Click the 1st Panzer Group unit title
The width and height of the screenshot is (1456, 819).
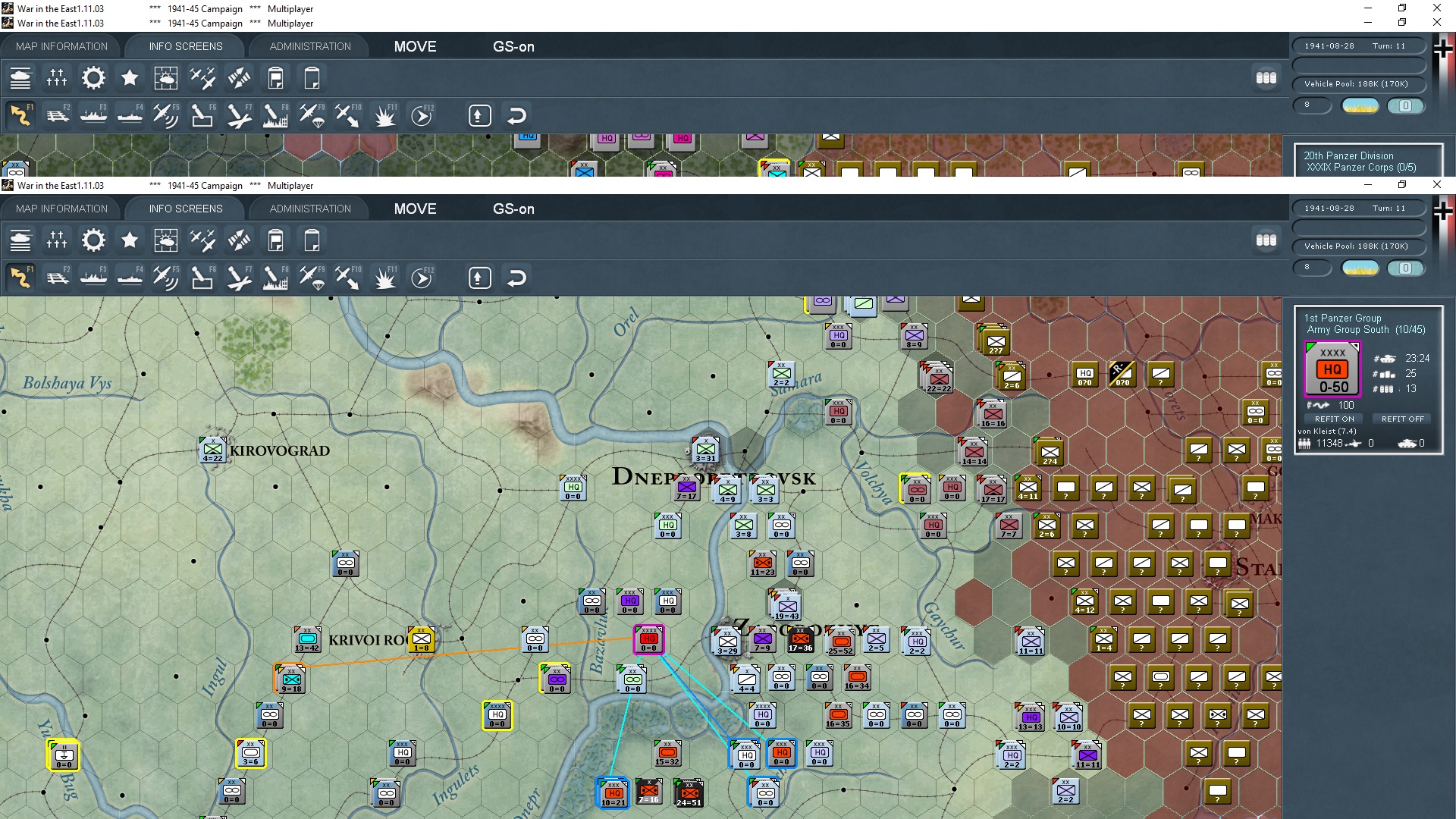point(1343,318)
